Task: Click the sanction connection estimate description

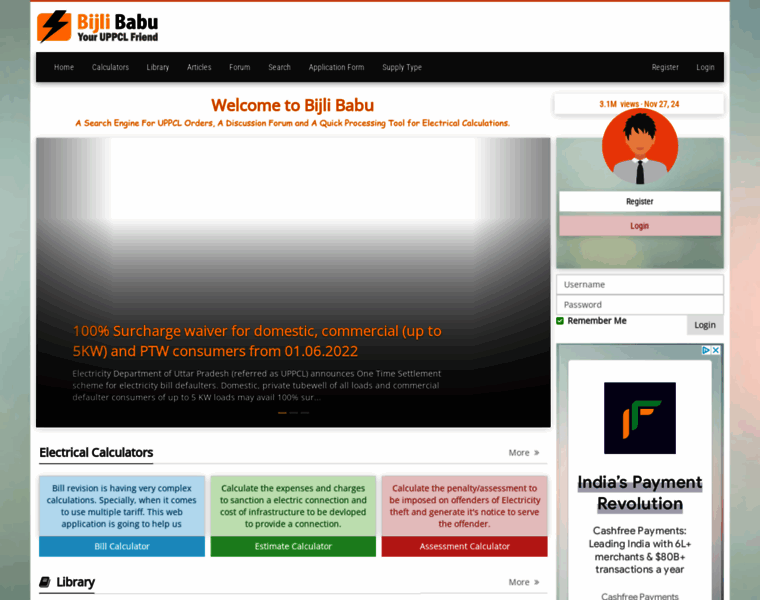Action: (x=293, y=506)
